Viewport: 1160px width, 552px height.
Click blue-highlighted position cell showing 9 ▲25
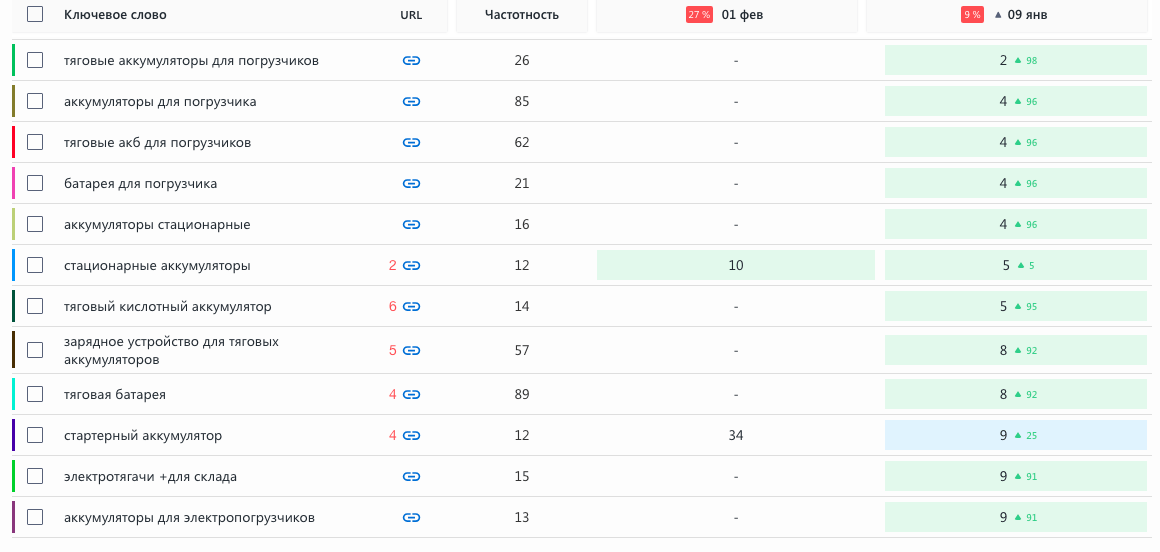pyautogui.click(x=1015, y=436)
